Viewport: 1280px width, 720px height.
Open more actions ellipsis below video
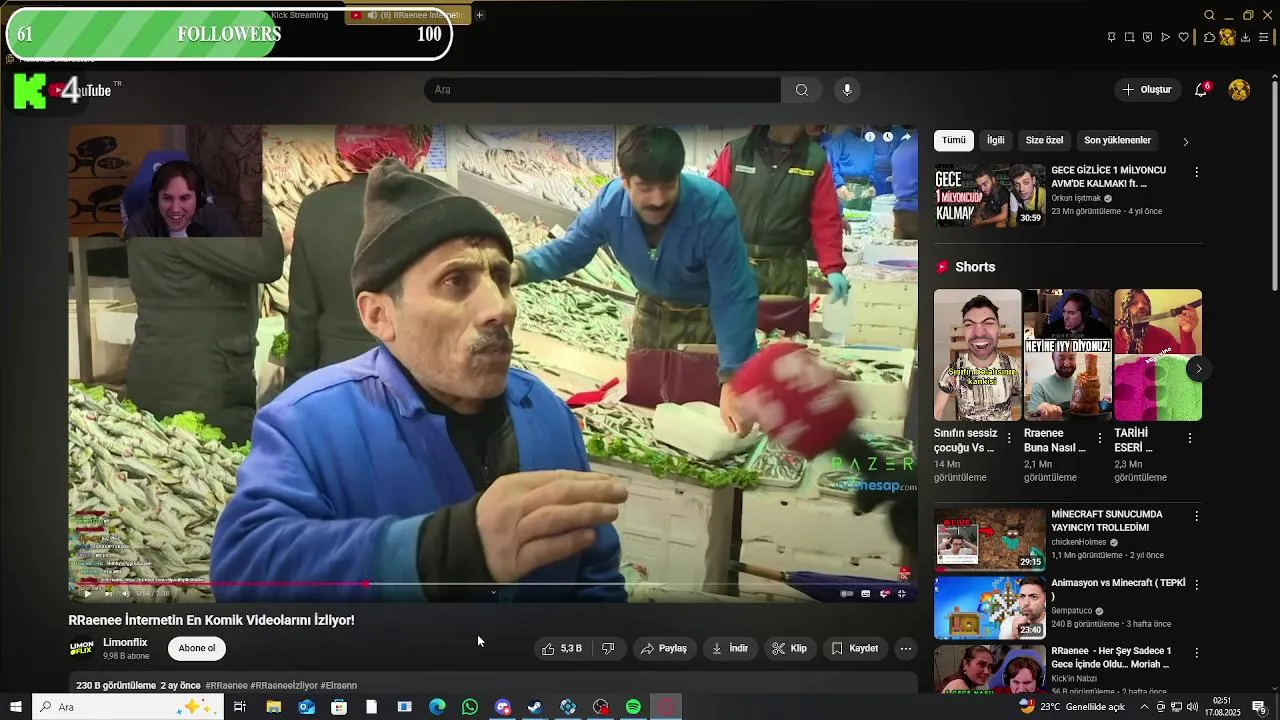click(x=906, y=649)
